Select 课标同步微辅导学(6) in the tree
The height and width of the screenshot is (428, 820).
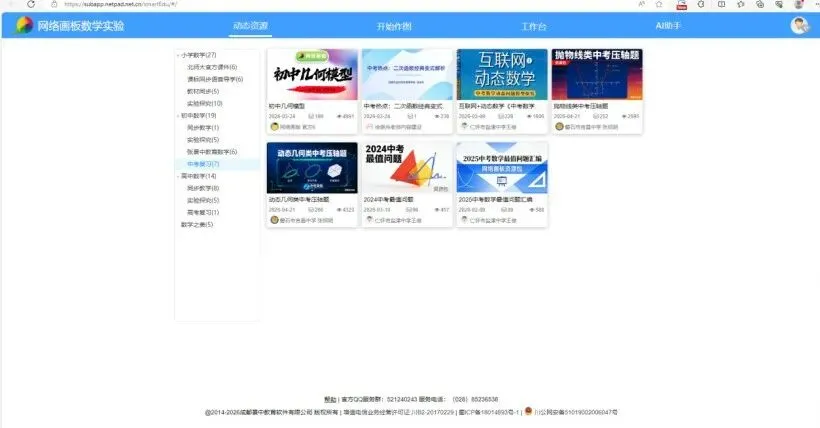tap(215, 79)
